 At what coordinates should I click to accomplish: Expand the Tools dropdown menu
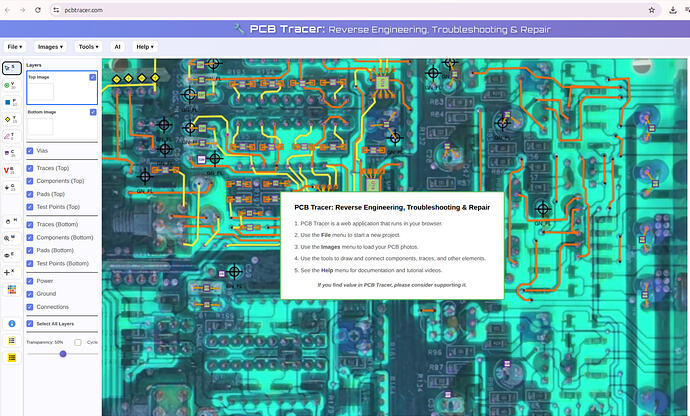point(88,47)
